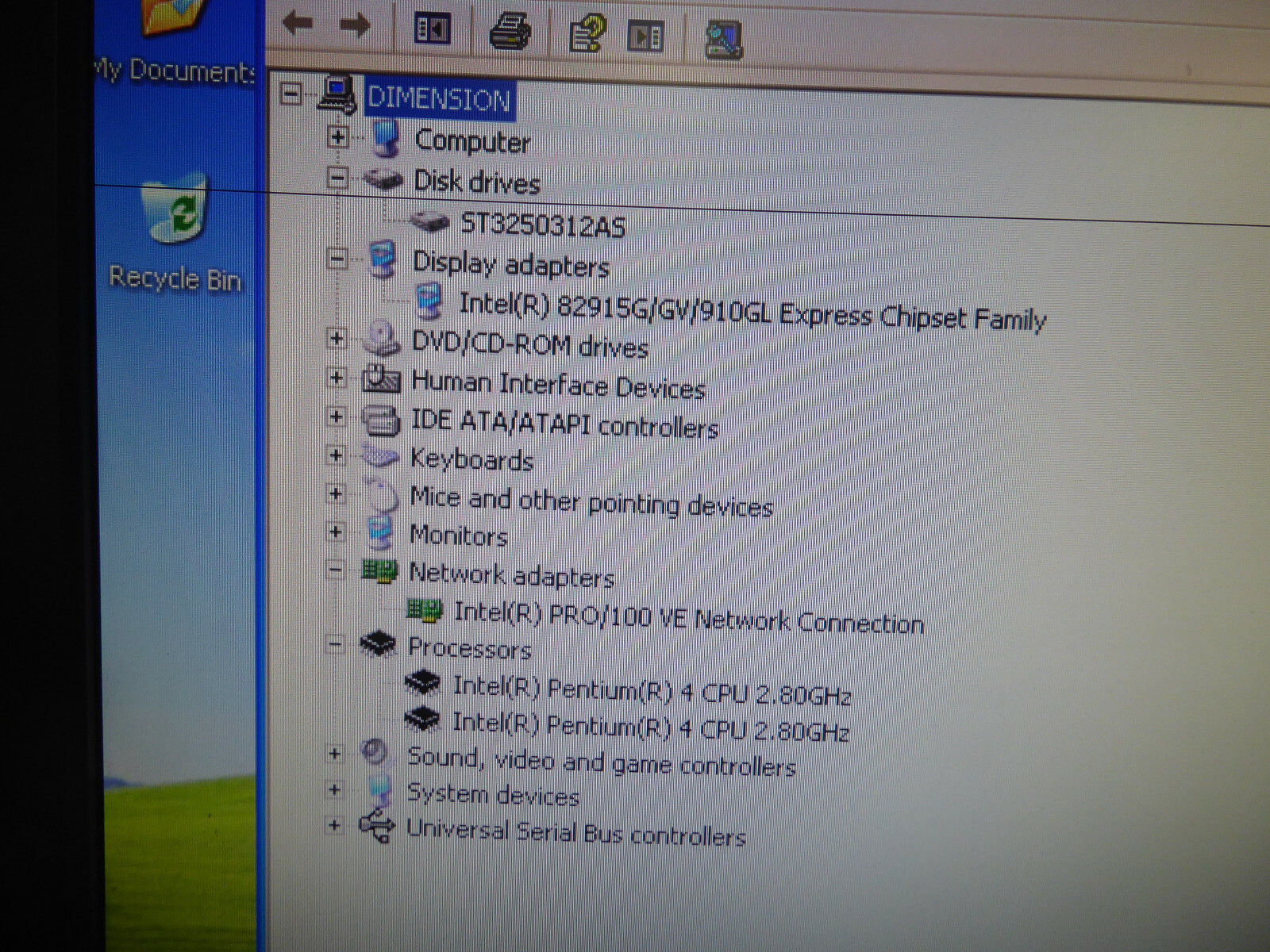Select the Human Interface Devices label

click(559, 385)
